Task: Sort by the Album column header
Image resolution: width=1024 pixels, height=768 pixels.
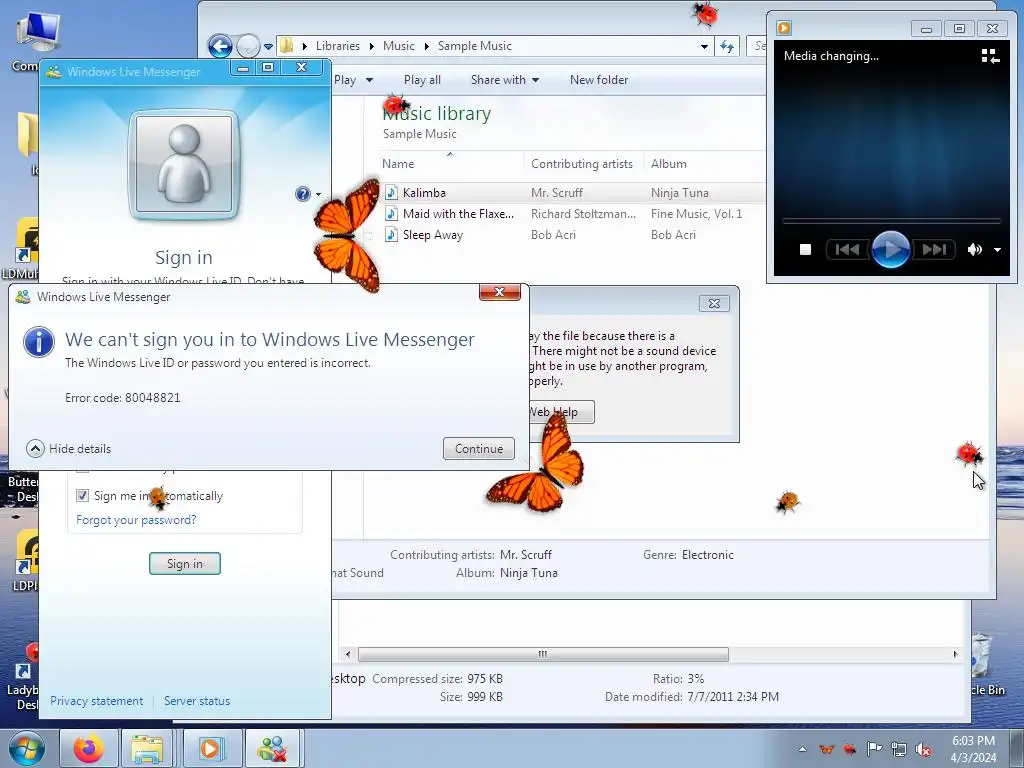Action: 669,164
